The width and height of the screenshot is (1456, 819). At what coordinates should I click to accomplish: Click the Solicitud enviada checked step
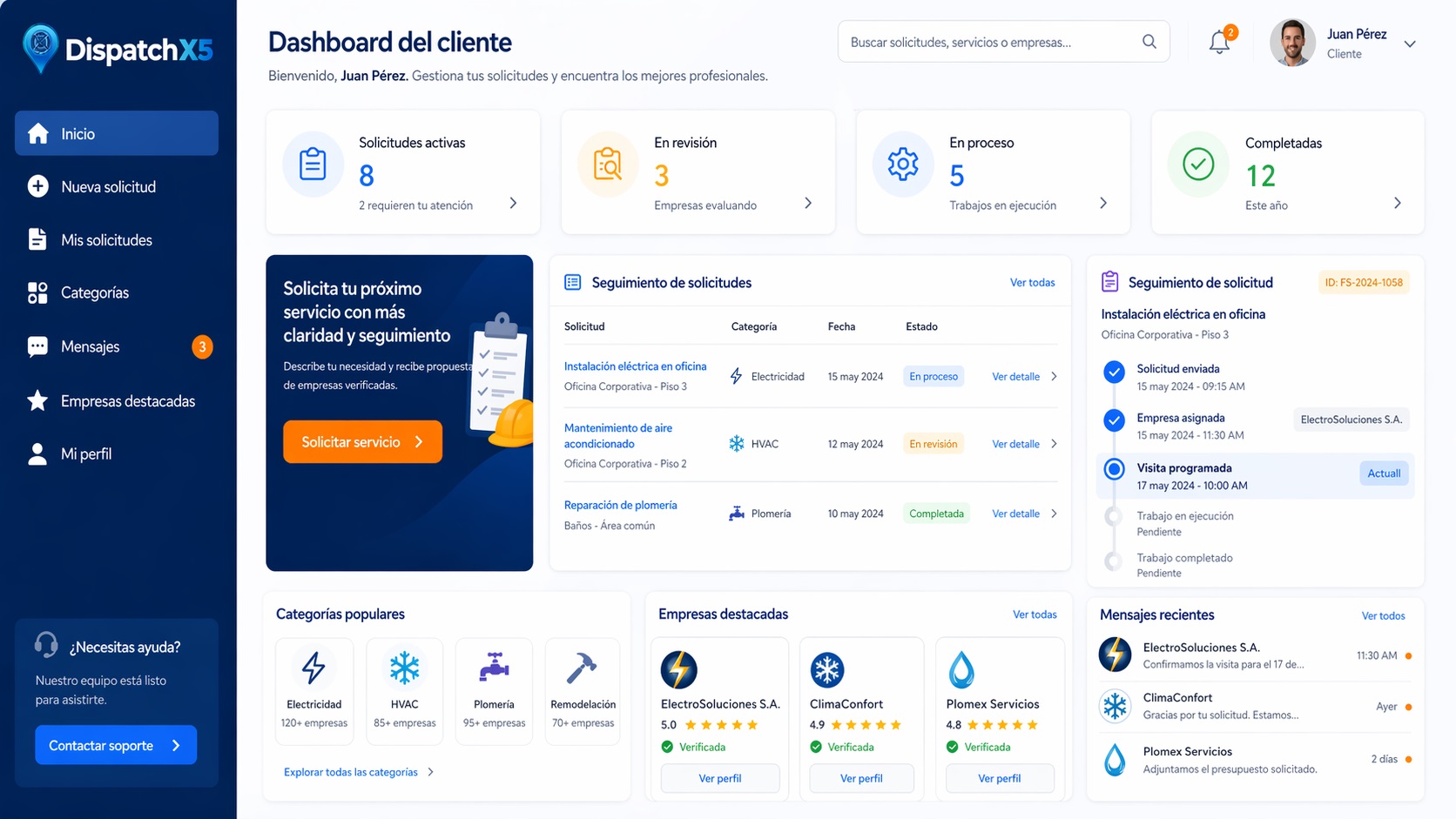[1114, 373]
